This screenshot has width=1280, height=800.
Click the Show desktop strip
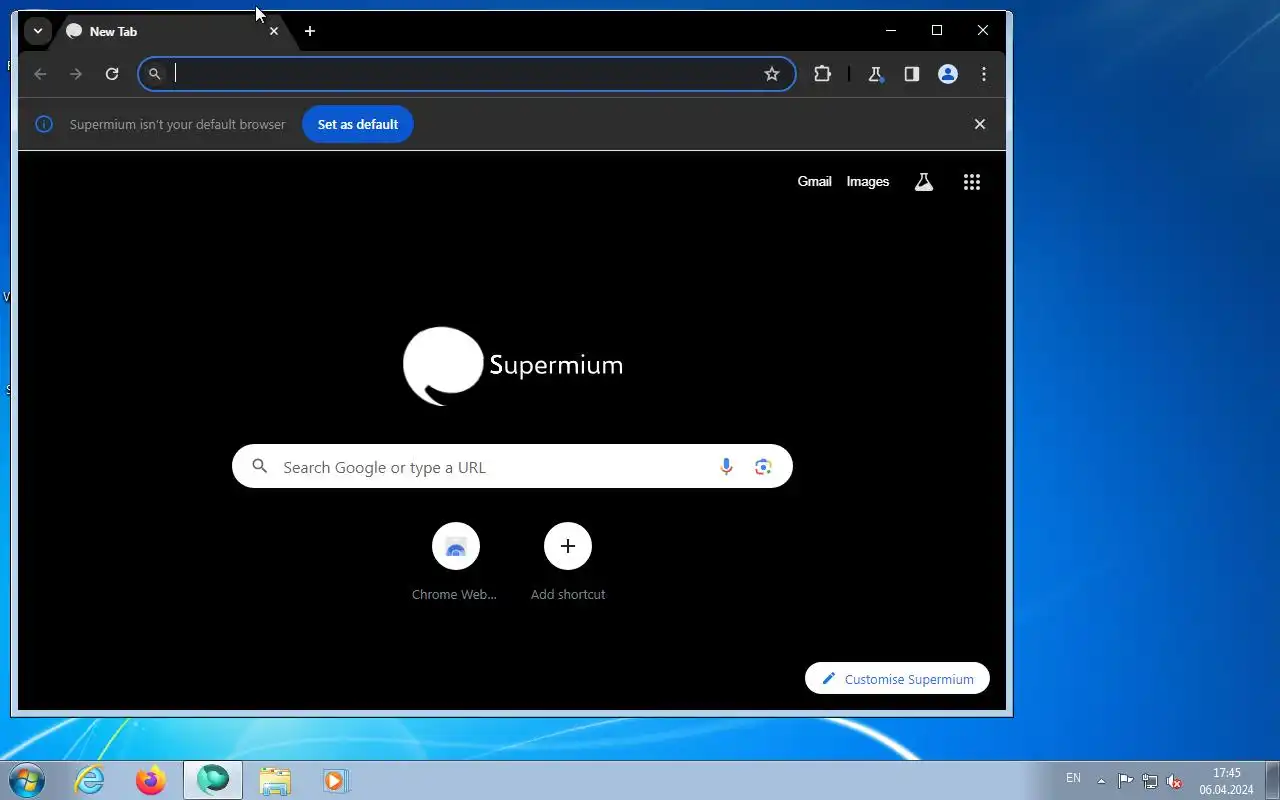[x=1272, y=780]
